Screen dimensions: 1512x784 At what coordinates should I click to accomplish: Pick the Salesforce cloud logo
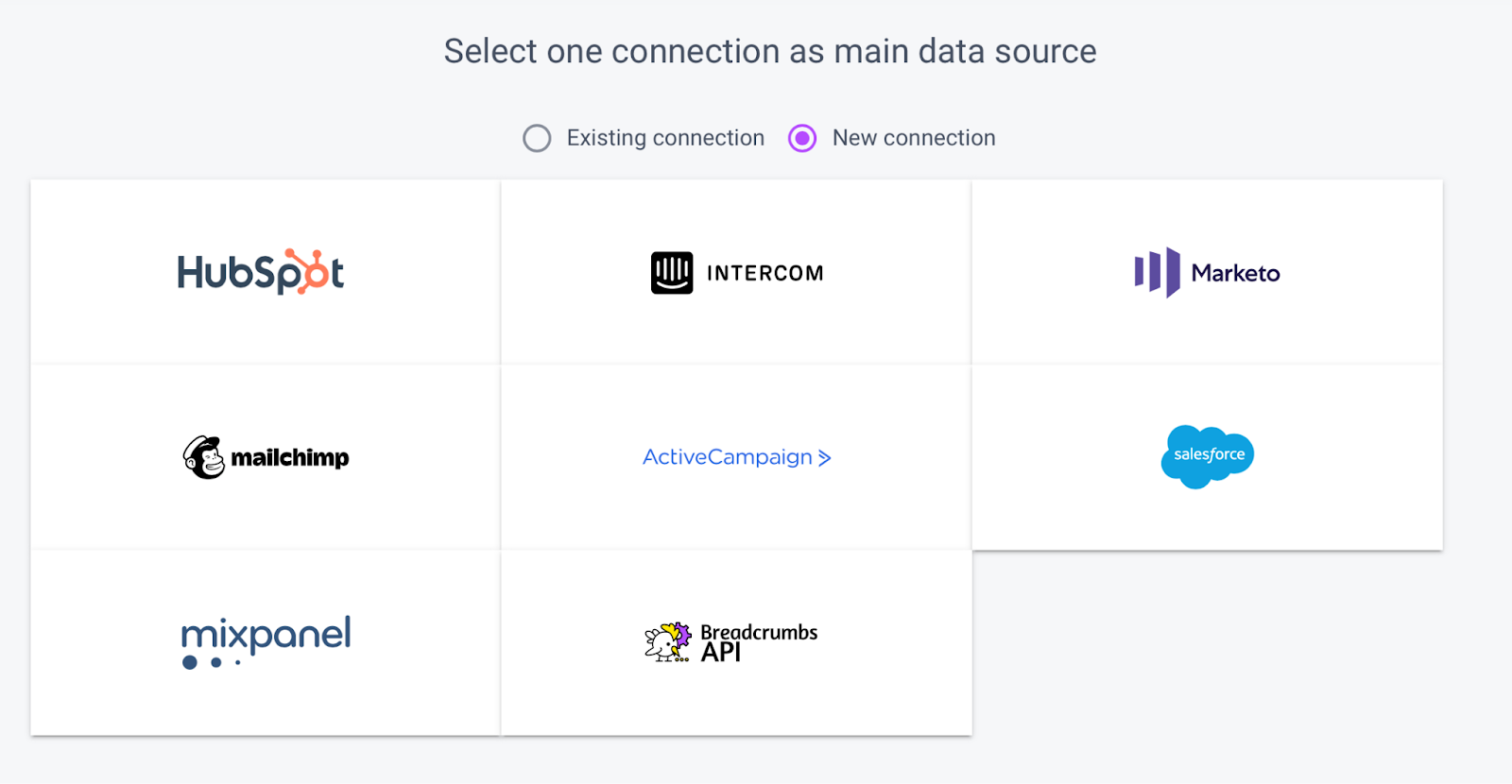click(1207, 456)
